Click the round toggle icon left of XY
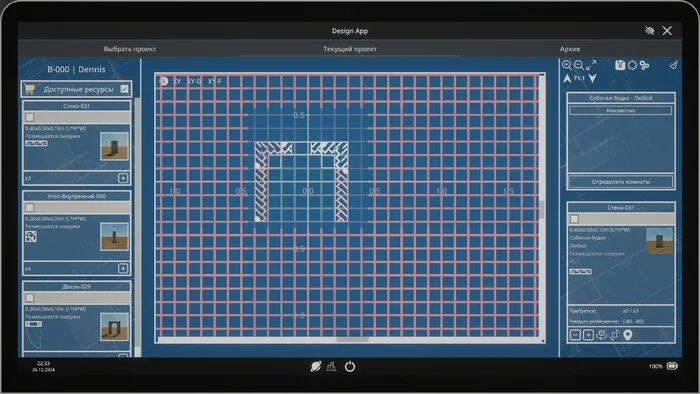 pyautogui.click(x=164, y=81)
